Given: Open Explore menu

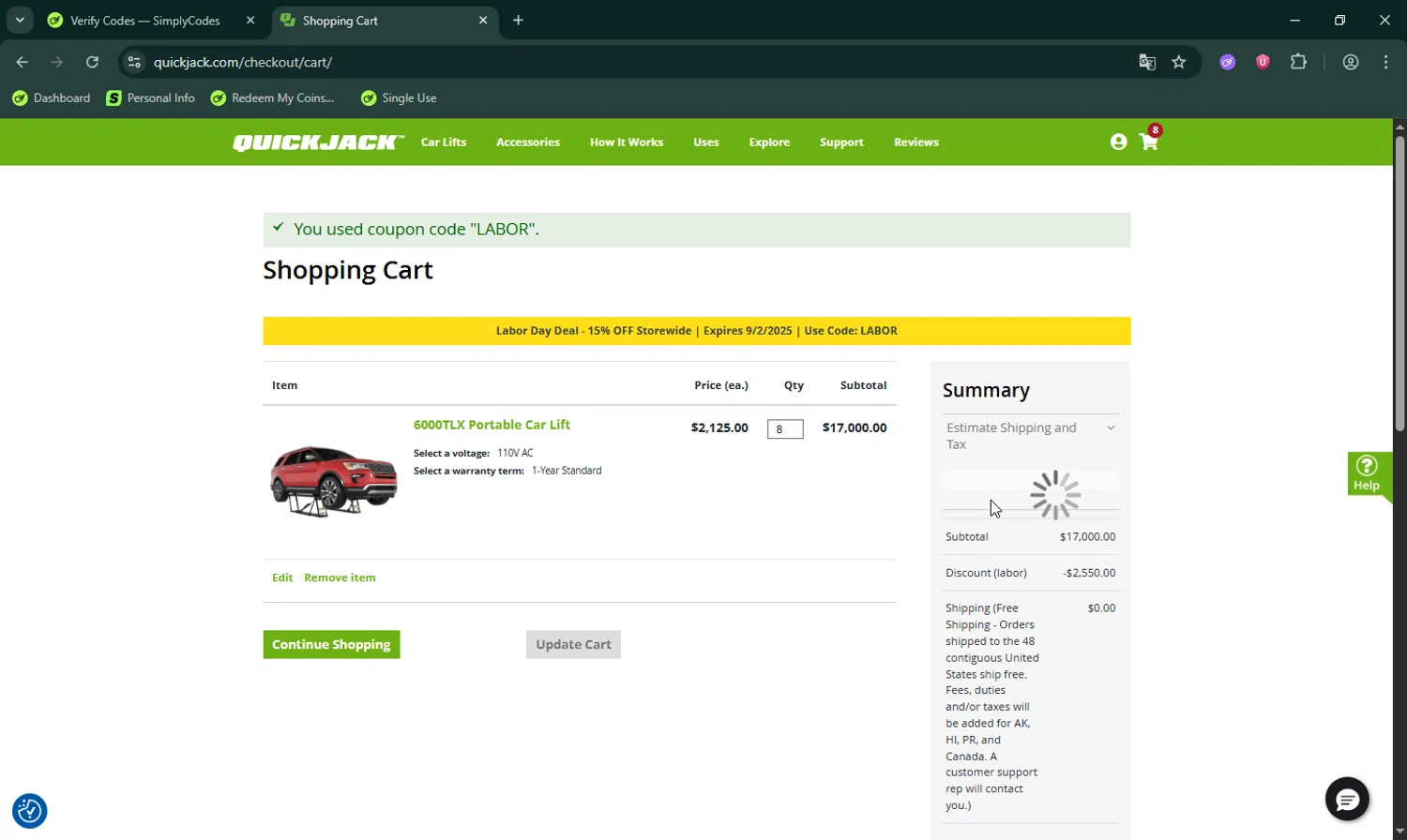Looking at the screenshot, I should pos(769,142).
